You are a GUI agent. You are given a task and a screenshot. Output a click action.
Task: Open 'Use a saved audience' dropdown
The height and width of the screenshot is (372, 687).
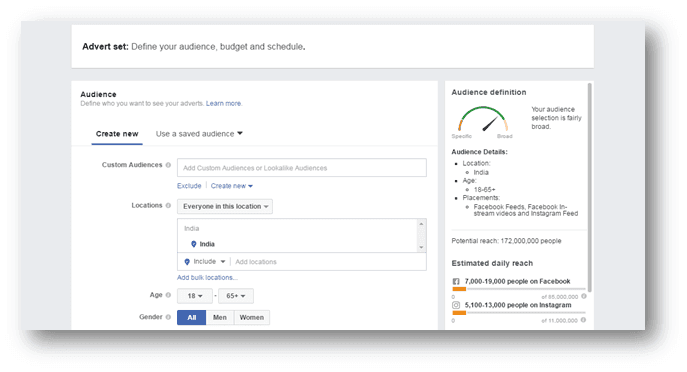coord(199,134)
